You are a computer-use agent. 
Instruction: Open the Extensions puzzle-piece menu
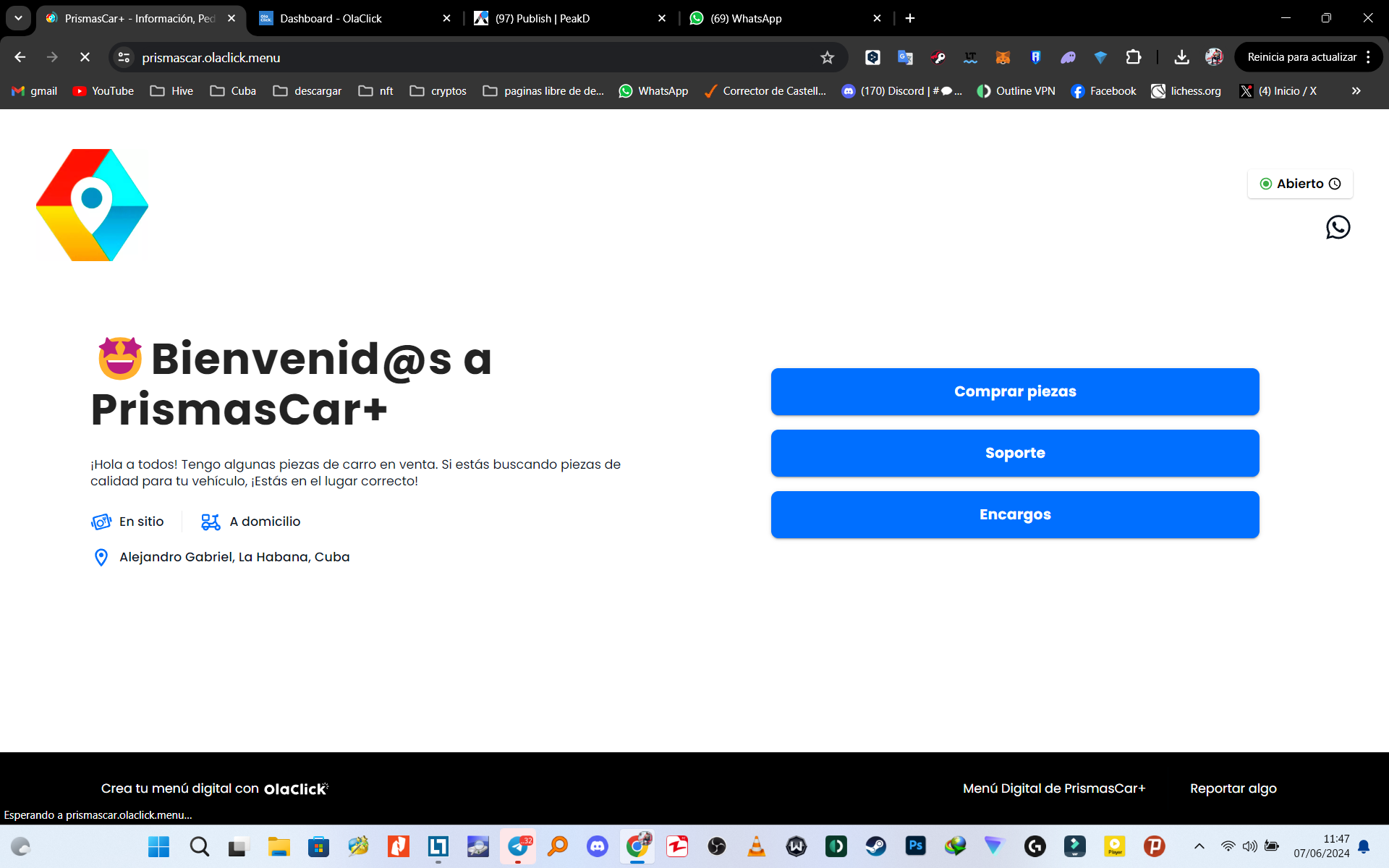coord(1133,57)
